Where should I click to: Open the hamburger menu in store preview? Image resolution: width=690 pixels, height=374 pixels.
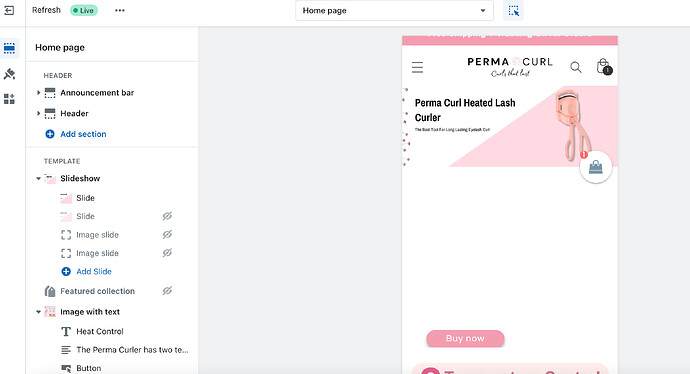[417, 67]
